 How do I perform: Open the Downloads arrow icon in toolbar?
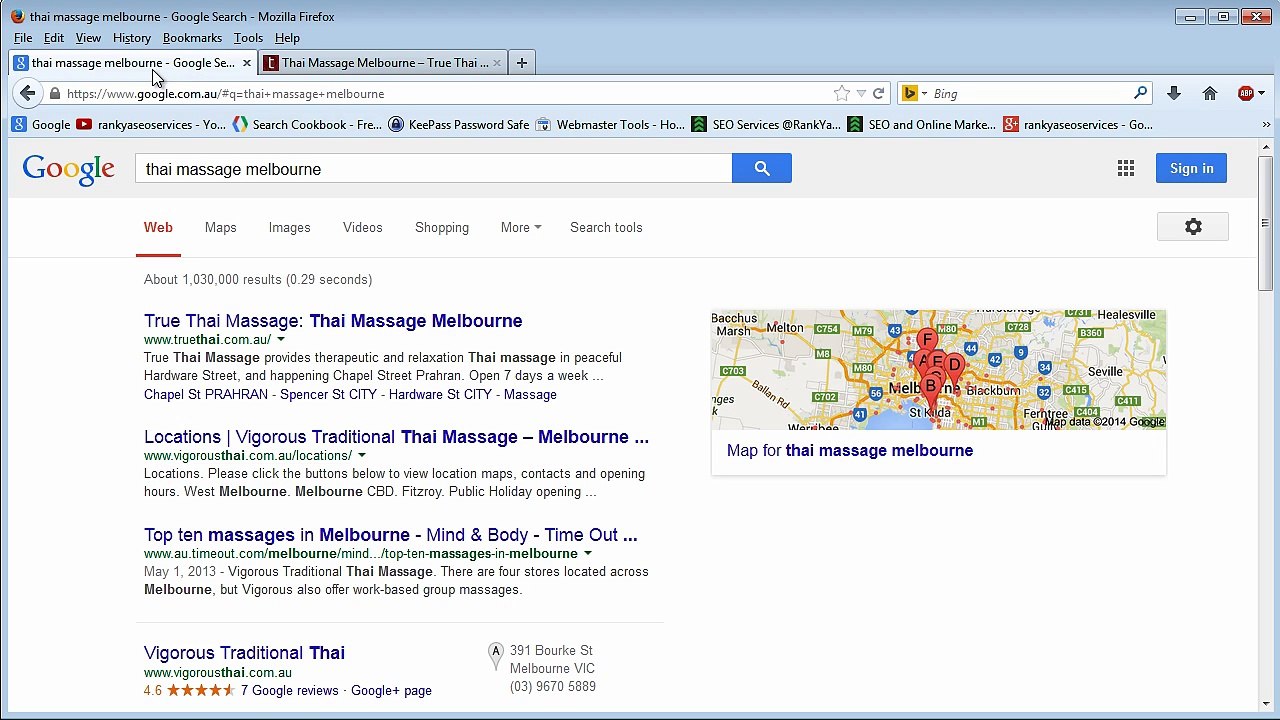(x=1174, y=93)
